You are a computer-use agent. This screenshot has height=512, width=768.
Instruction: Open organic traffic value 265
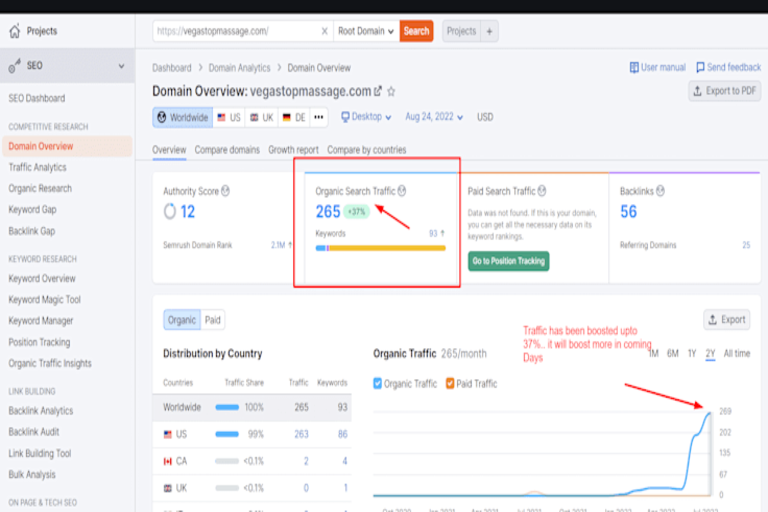click(x=328, y=212)
